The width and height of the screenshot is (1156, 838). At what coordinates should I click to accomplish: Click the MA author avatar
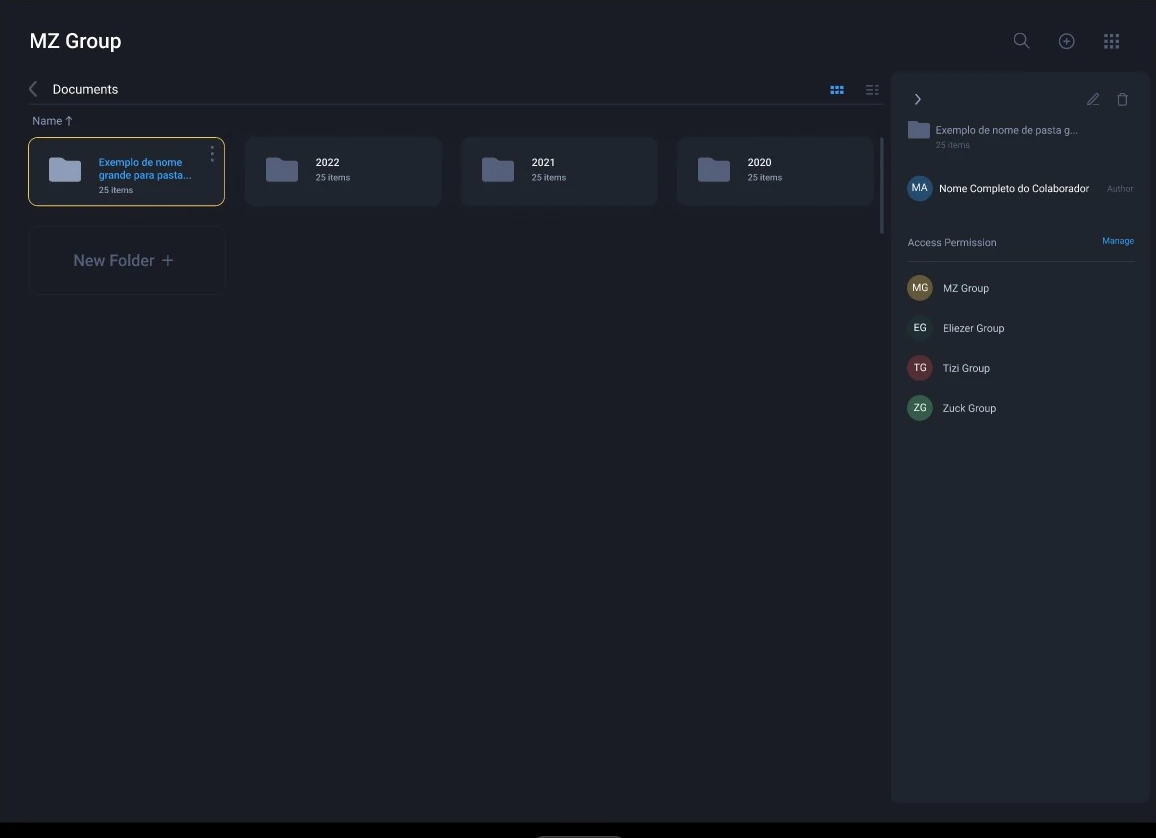[919, 188]
